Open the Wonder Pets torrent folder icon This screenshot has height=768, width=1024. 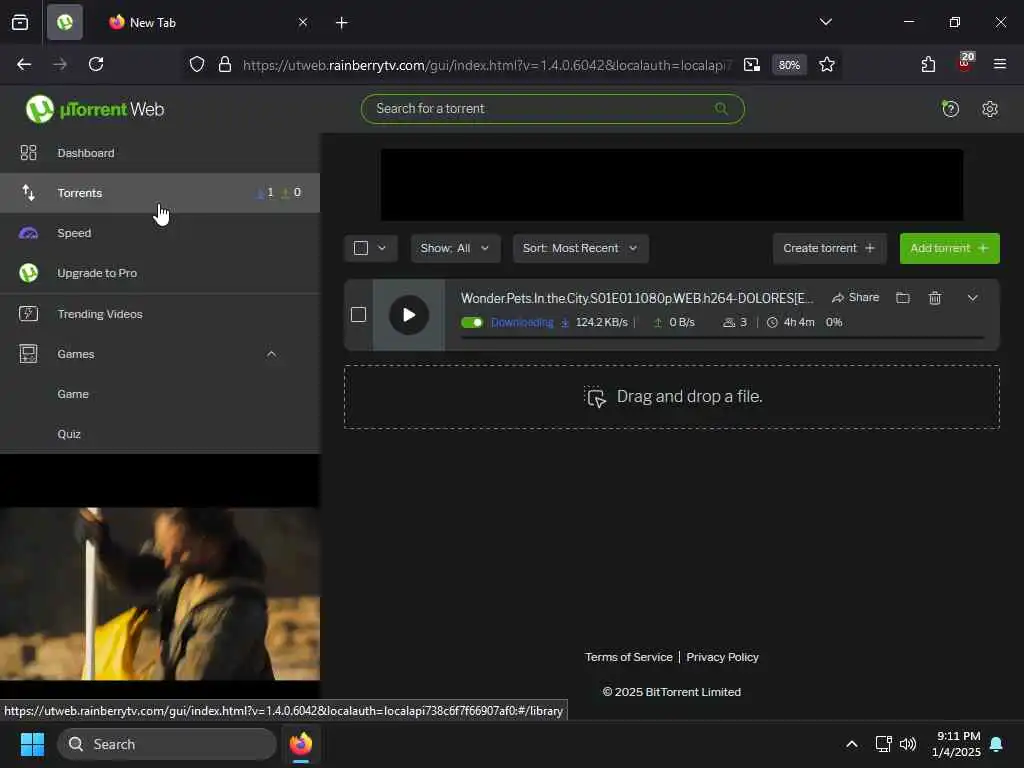pyautogui.click(x=903, y=298)
